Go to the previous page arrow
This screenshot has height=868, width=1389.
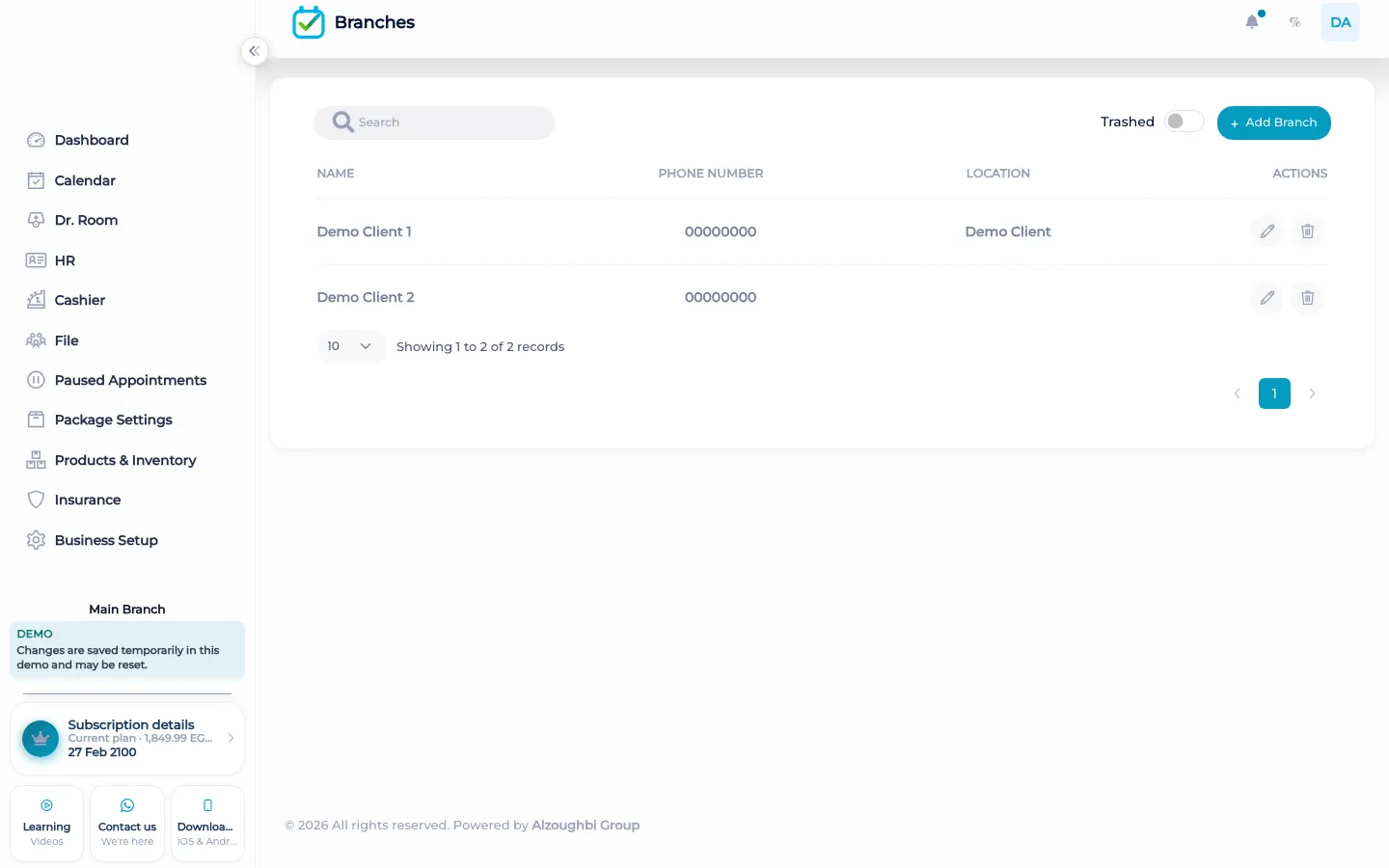coord(1237,393)
